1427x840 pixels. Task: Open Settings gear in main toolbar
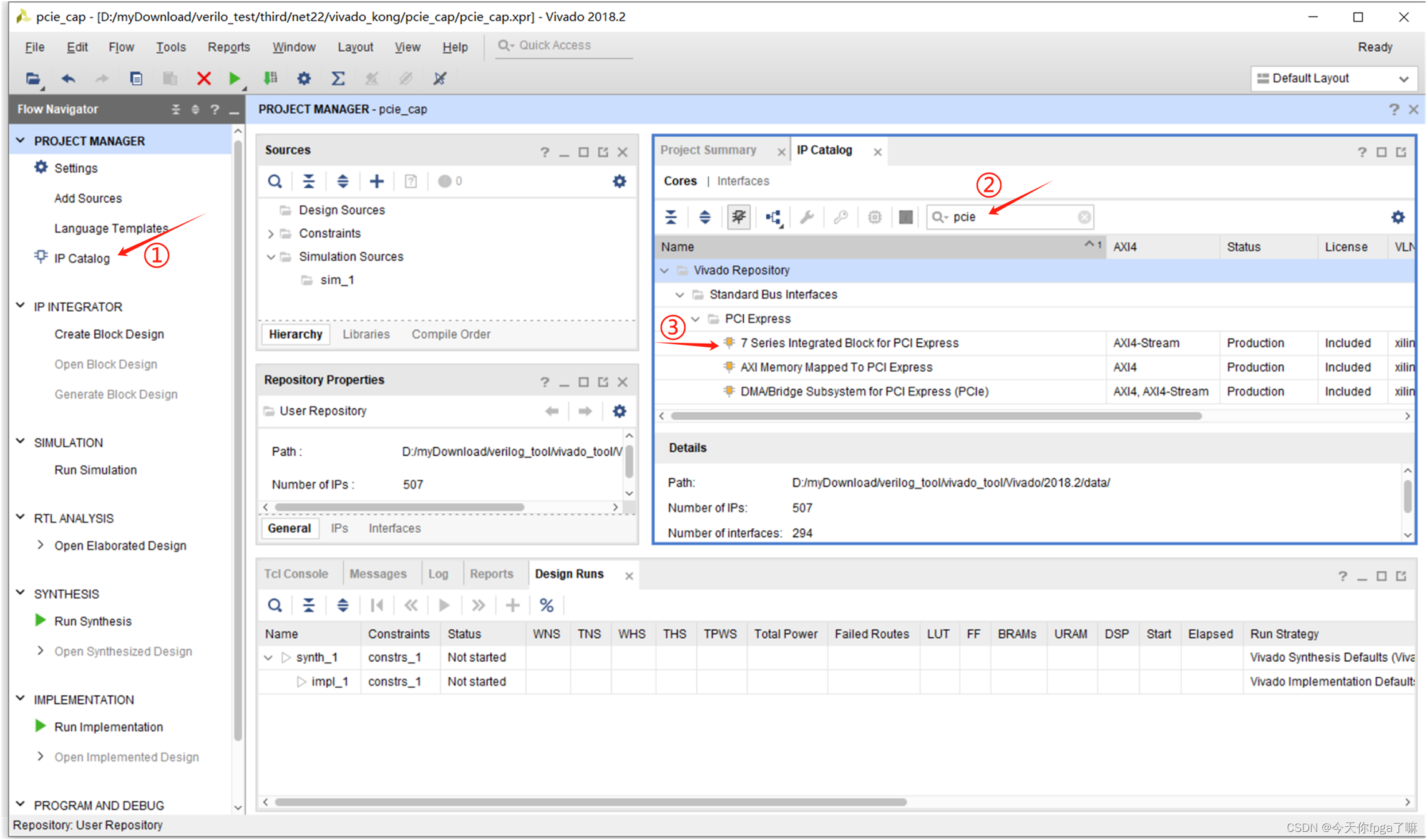304,79
